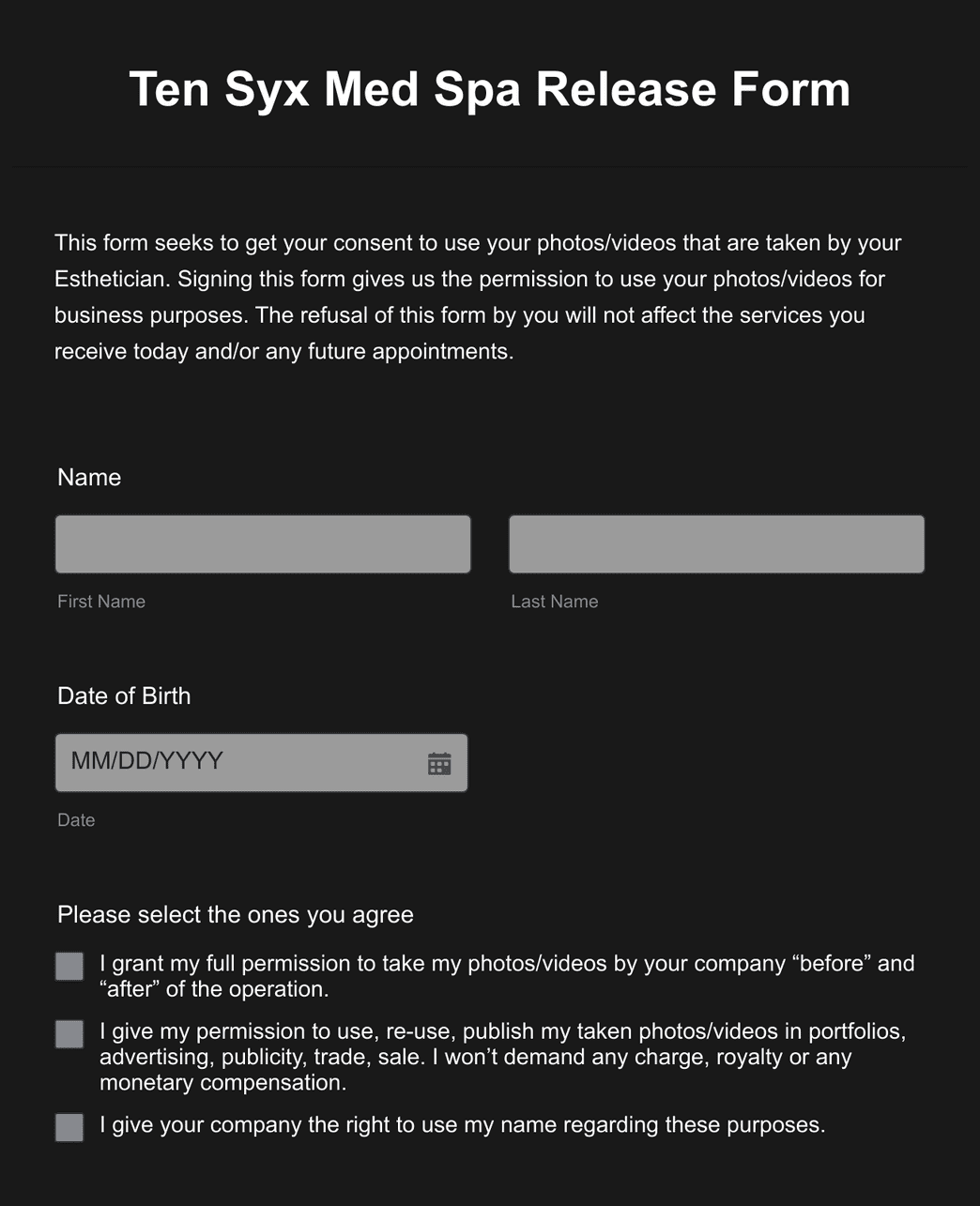This screenshot has height=1206, width=980.
Task: Enable the advertising and publicity consent option
Action: 69,1033
